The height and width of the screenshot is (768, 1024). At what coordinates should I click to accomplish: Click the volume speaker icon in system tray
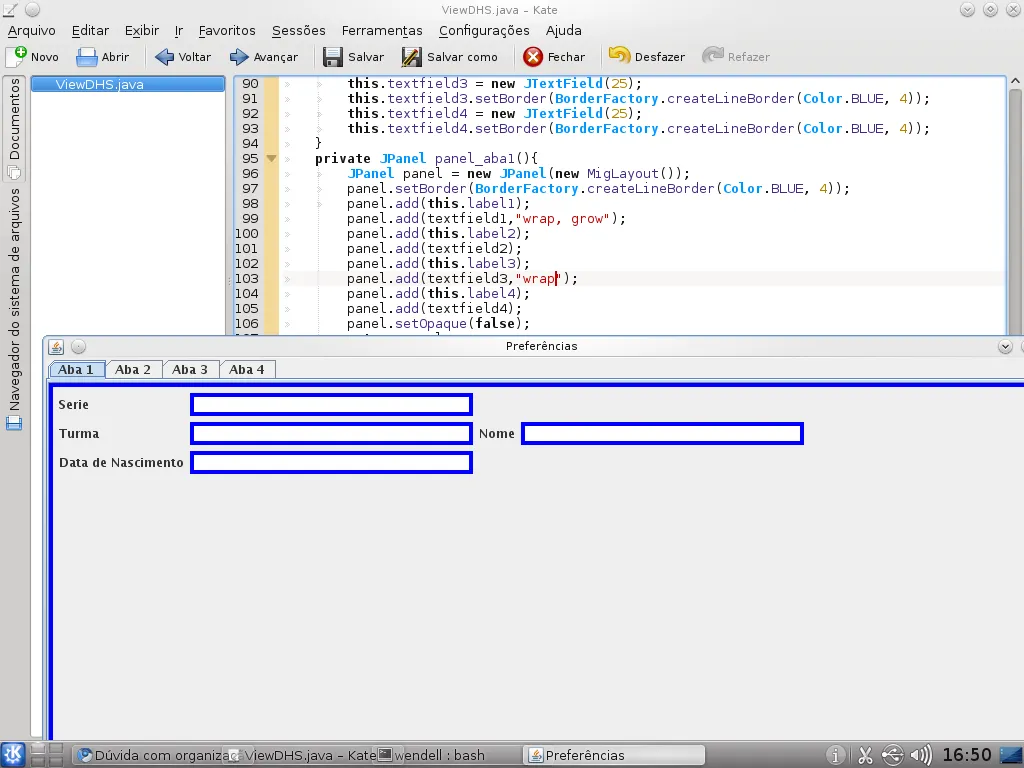point(922,755)
